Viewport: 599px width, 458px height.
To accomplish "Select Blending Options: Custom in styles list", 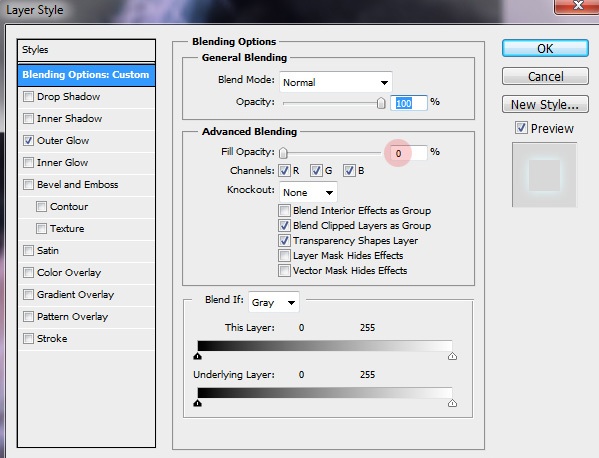I will (x=86, y=75).
